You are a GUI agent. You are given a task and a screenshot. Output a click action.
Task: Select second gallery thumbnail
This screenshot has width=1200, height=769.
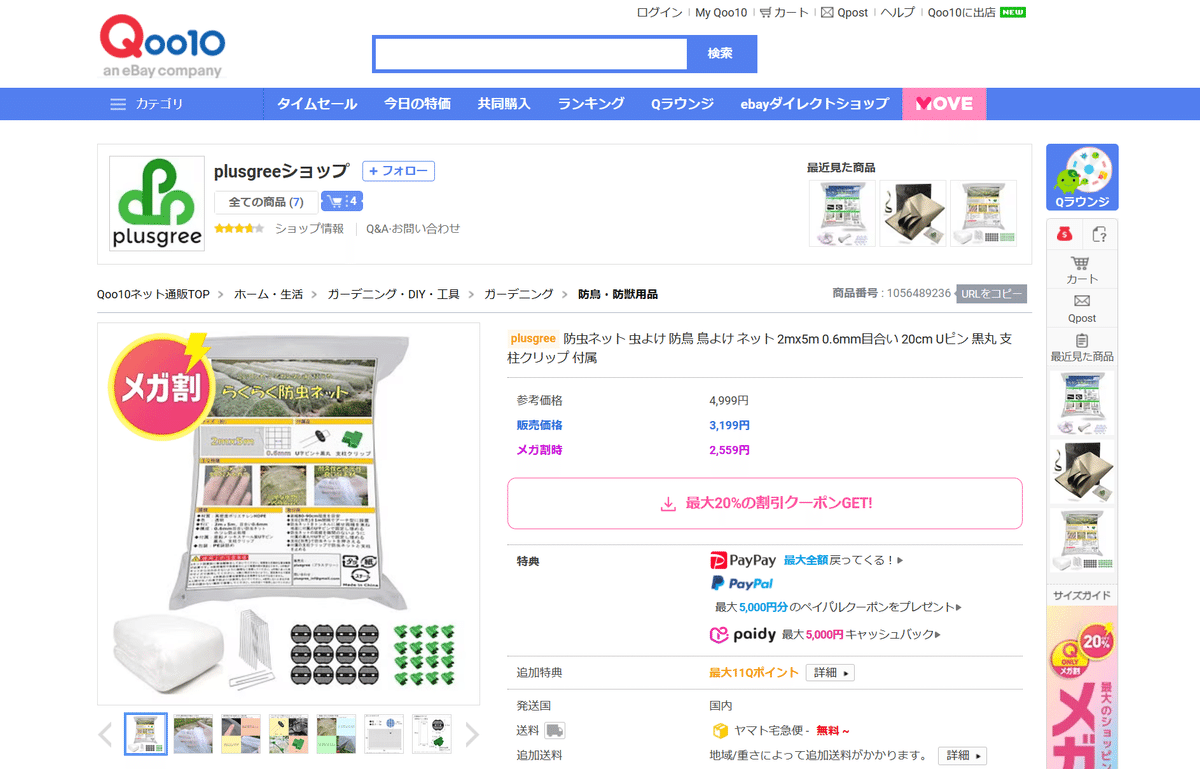click(193, 734)
